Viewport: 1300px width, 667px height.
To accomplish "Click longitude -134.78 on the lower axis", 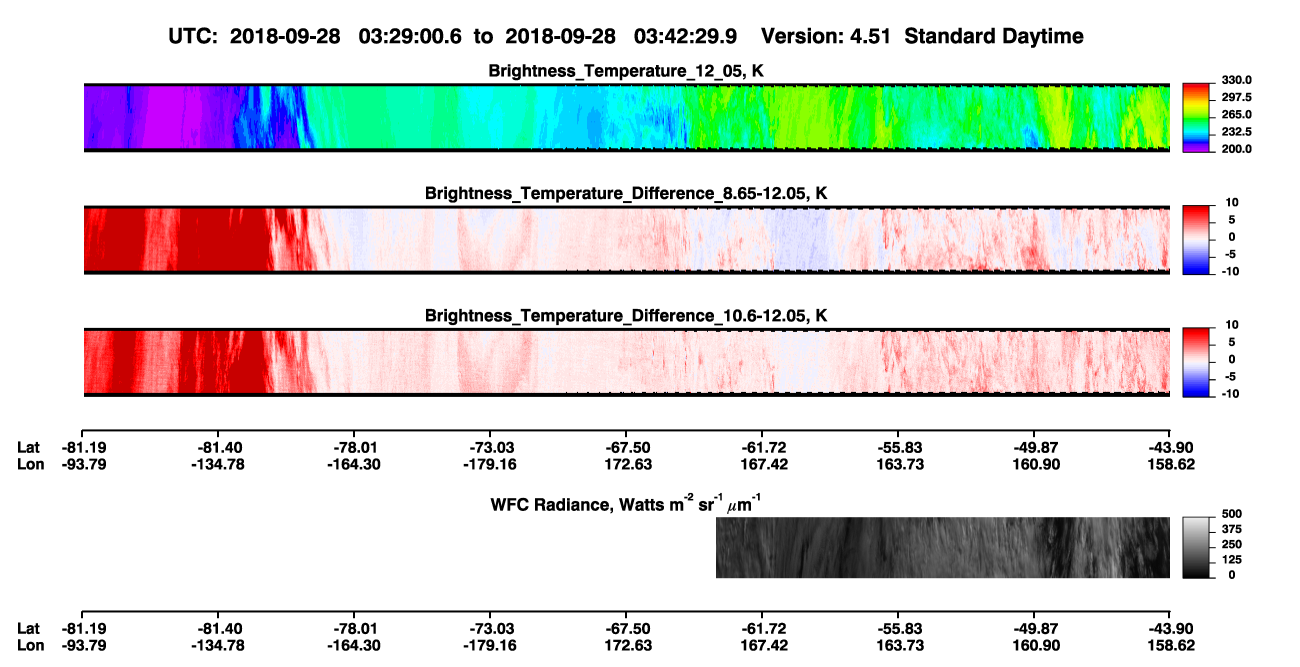I will 218,644.
